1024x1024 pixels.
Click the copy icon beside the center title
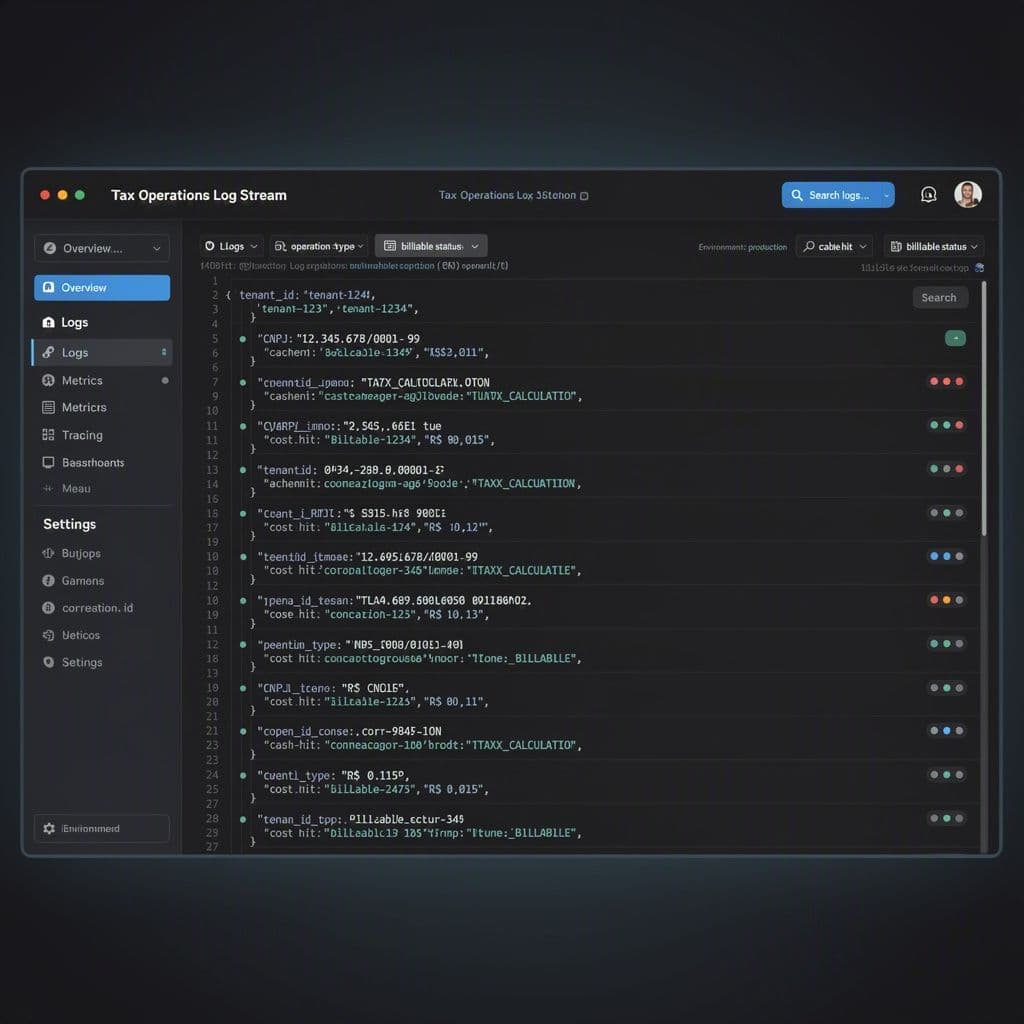584,195
